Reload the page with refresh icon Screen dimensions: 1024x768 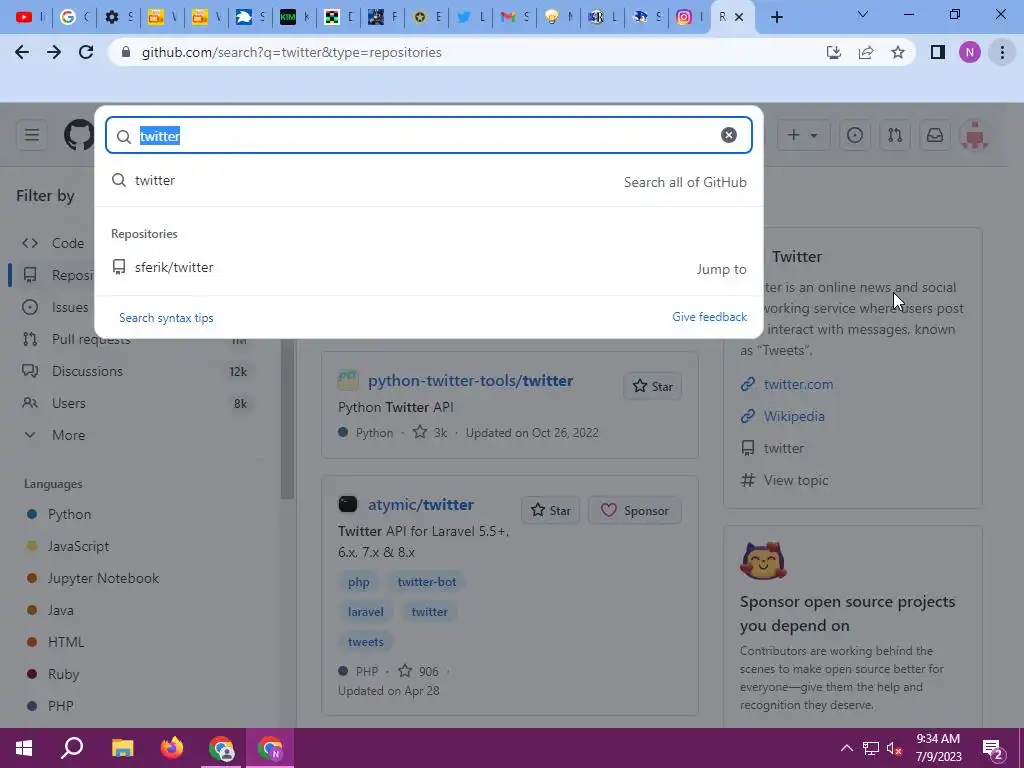tap(86, 52)
